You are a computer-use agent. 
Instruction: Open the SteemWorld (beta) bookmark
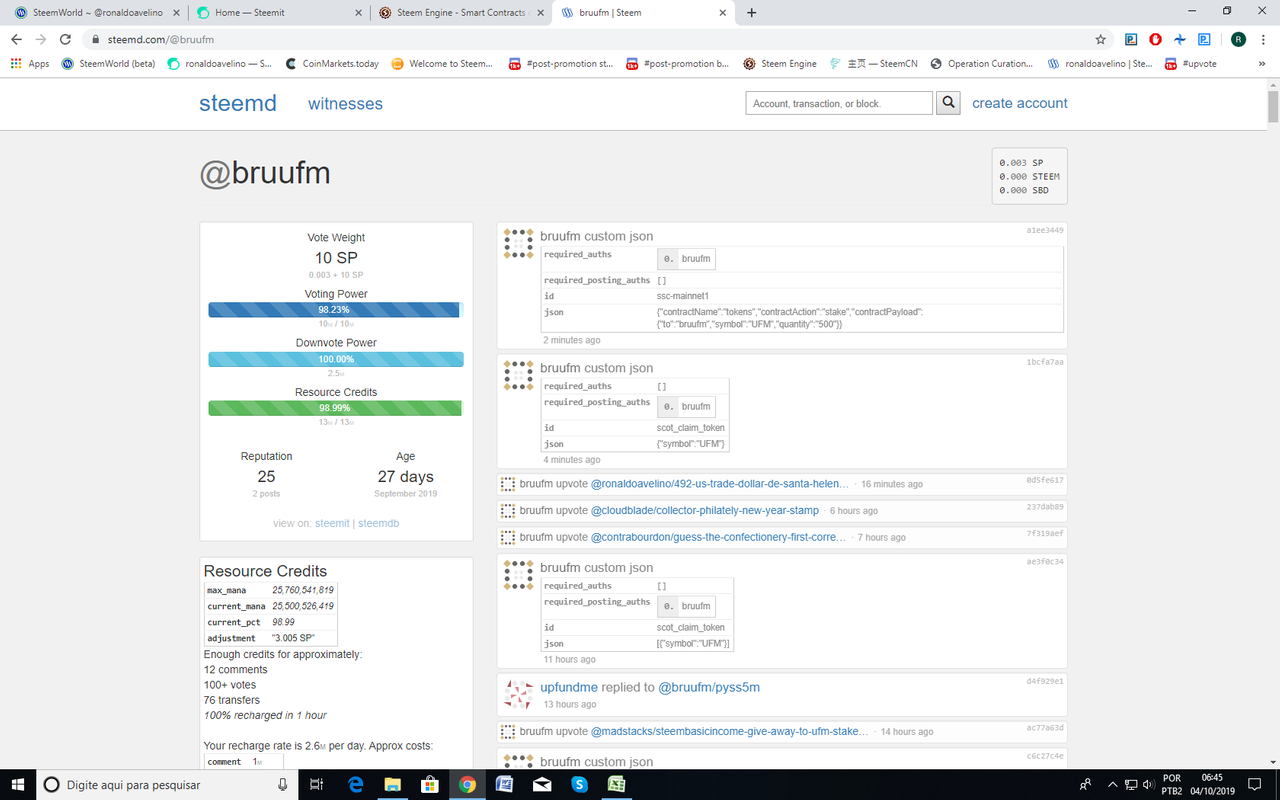coord(108,63)
